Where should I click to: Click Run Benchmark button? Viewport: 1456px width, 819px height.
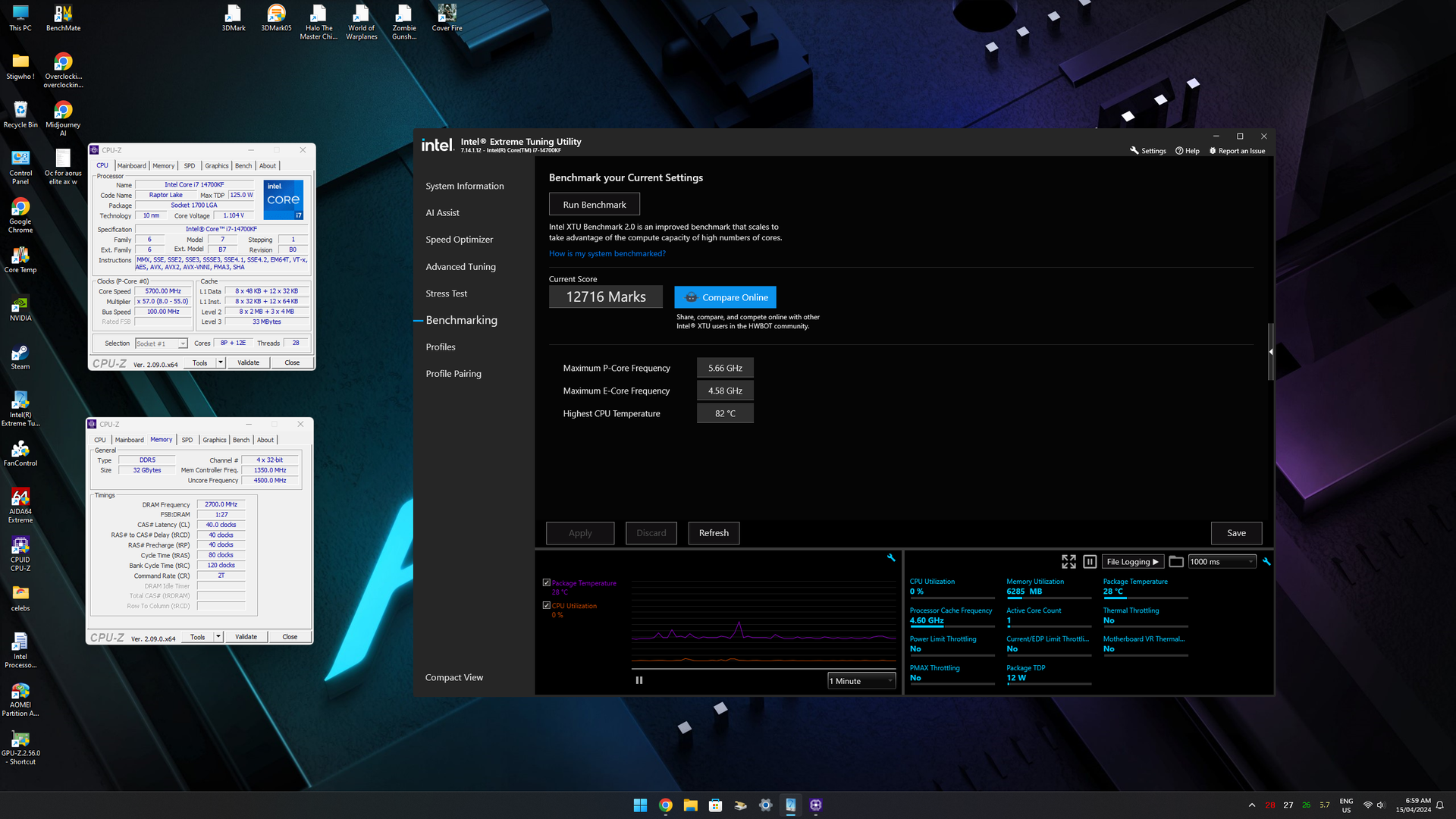click(595, 205)
